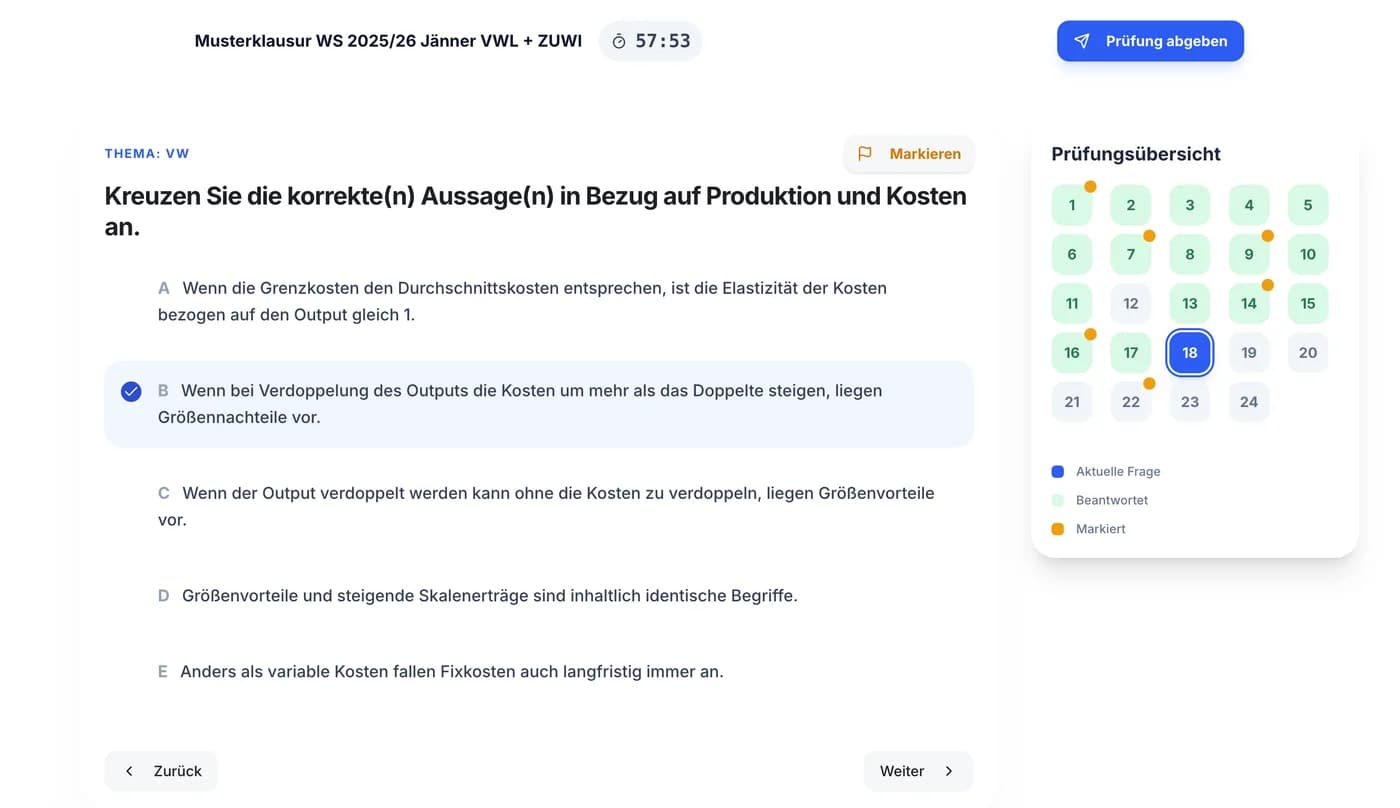Select answer D about steigende Skalenerträge

click(539, 596)
